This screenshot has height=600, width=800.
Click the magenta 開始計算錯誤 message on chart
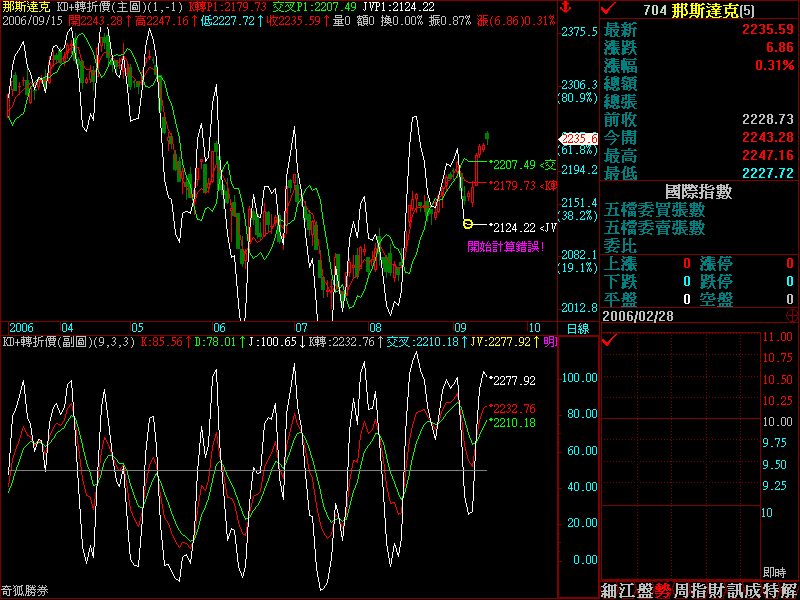pos(505,246)
